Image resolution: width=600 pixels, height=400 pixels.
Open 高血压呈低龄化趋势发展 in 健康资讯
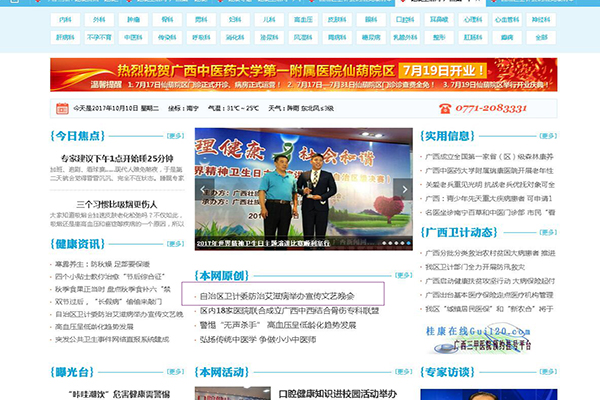click(x=94, y=327)
